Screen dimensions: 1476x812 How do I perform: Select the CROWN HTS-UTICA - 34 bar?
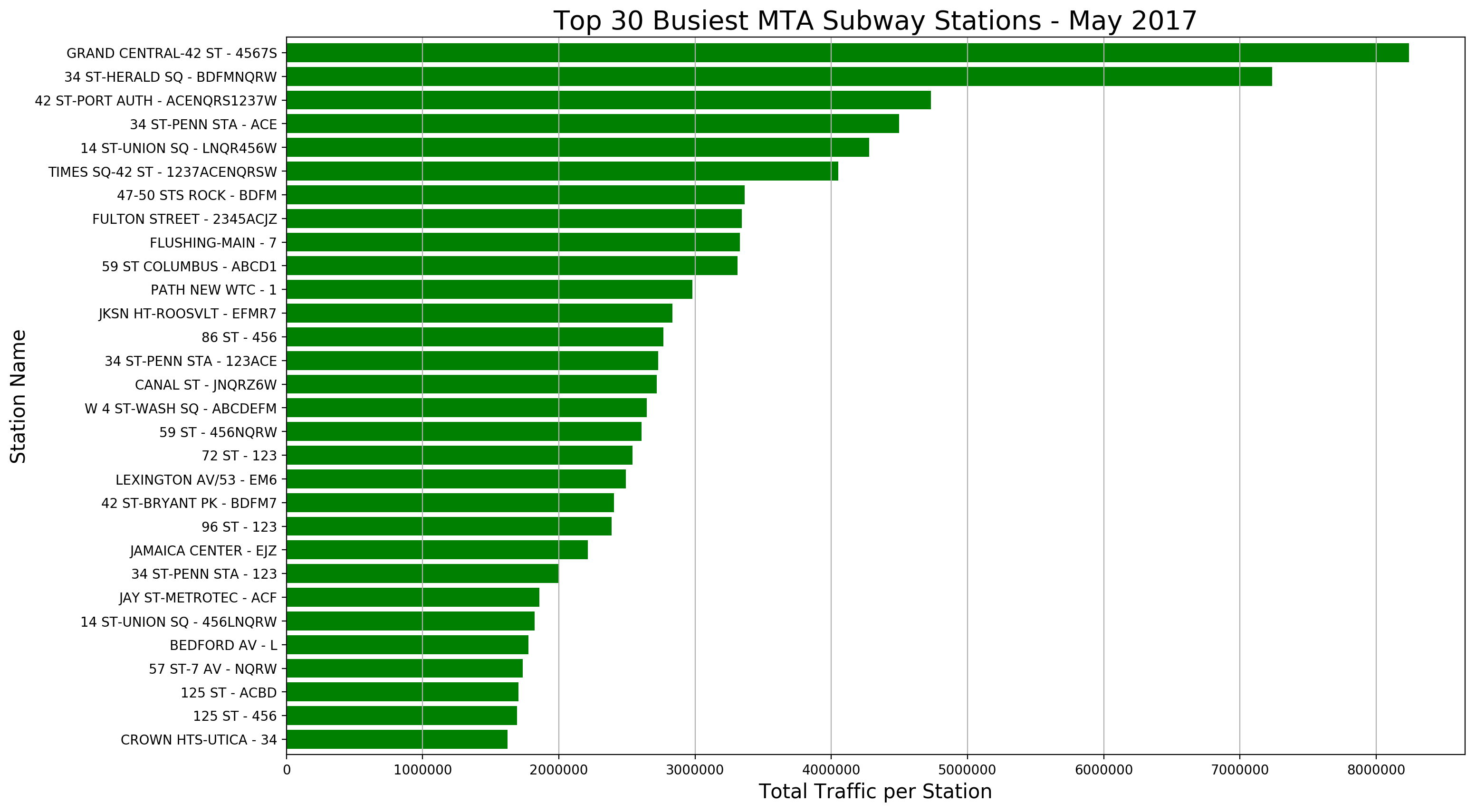395,740
